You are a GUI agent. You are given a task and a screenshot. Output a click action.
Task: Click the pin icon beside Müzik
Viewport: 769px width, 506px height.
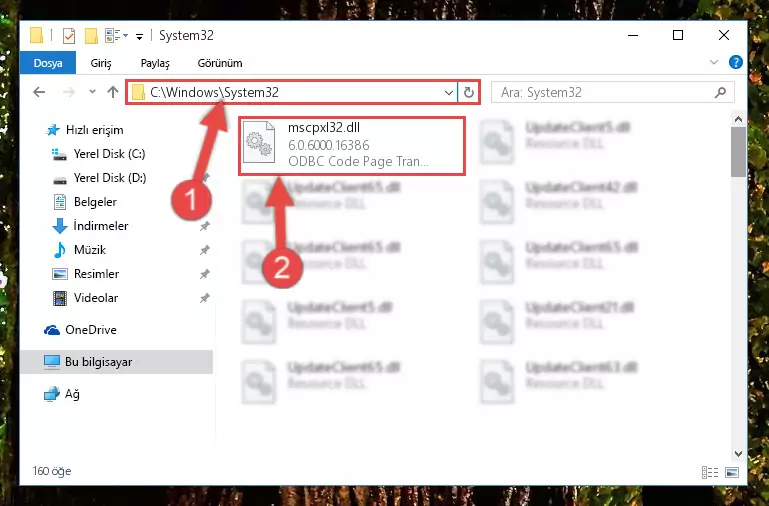[x=205, y=250]
